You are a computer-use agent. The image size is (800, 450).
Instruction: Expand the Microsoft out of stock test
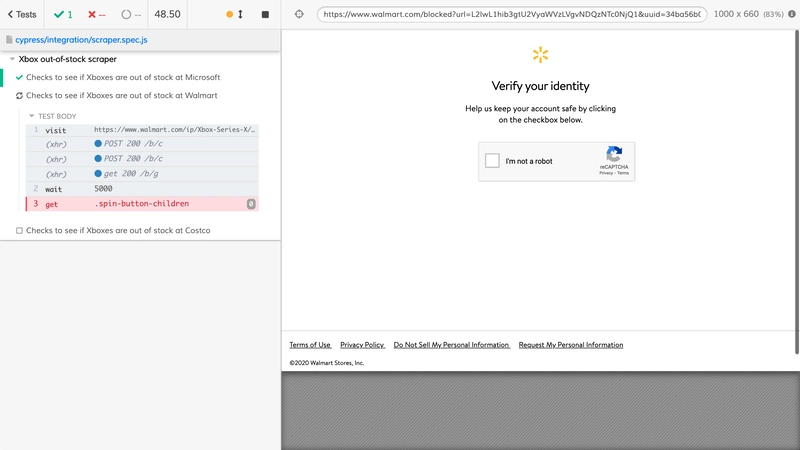(123, 77)
